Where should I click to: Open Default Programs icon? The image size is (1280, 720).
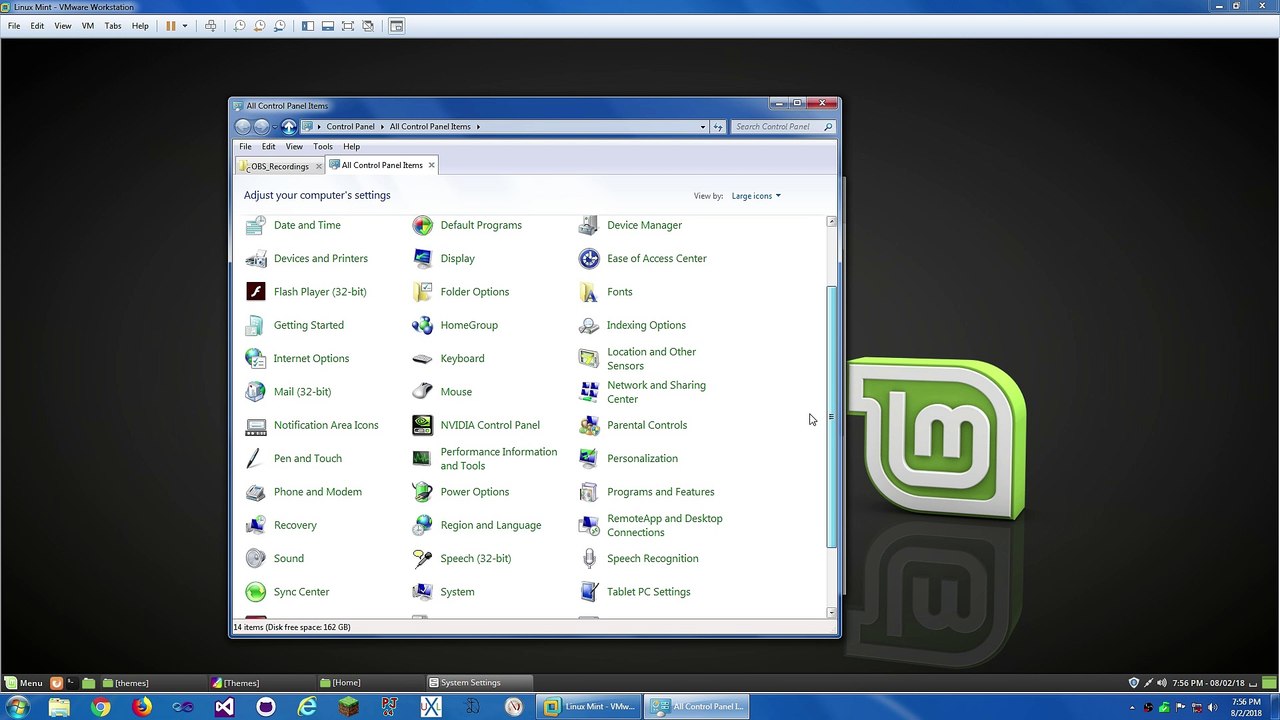(x=423, y=225)
